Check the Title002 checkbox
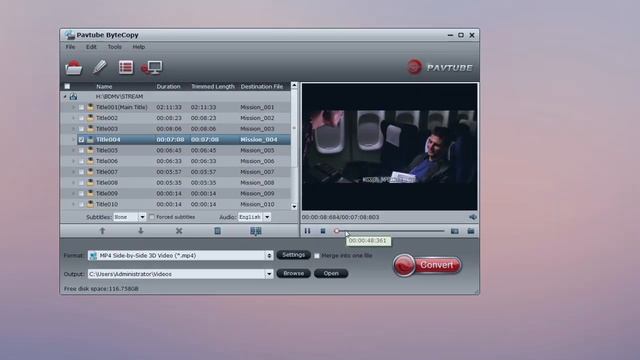 coord(81,118)
